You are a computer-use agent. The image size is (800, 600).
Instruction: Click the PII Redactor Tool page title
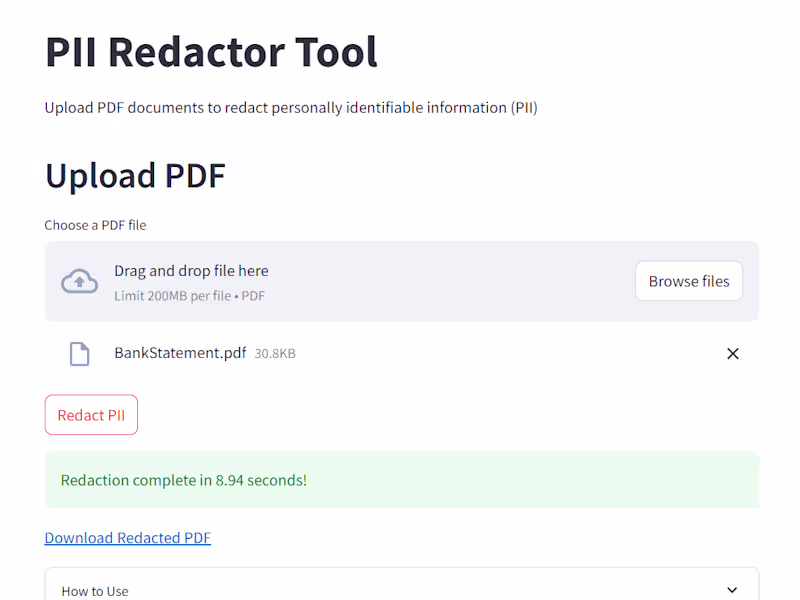(211, 52)
